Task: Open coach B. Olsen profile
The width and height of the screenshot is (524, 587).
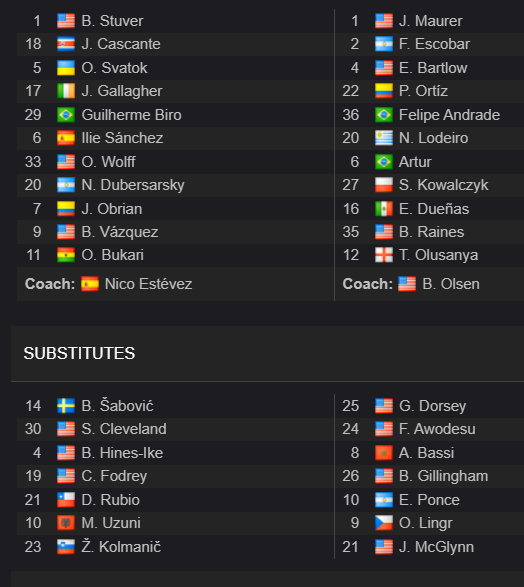Action: pyautogui.click(x=451, y=284)
